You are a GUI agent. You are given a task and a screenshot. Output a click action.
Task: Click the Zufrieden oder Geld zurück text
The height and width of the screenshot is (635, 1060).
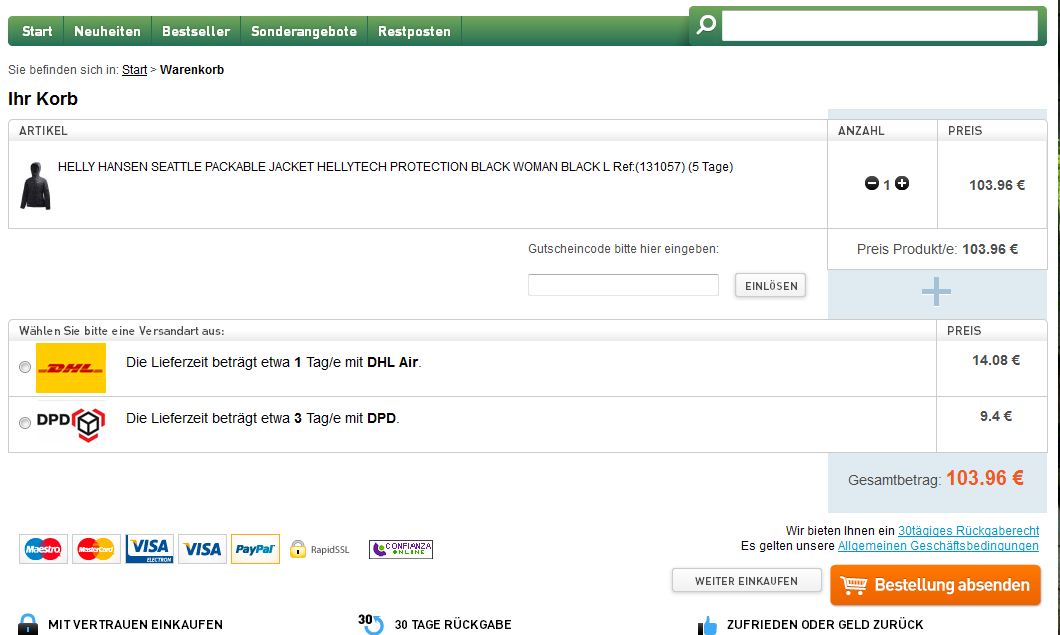(x=825, y=625)
